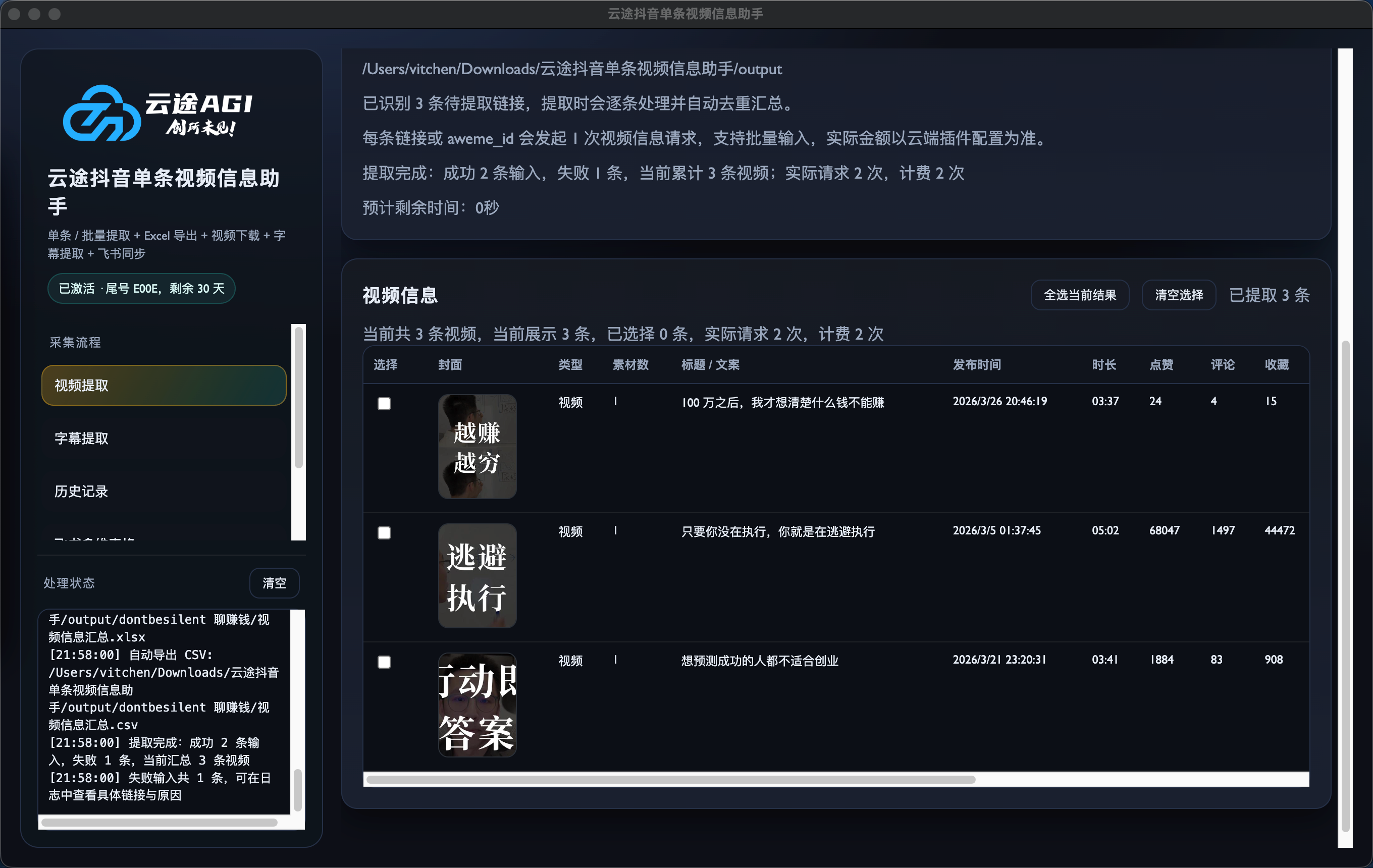
Task: Open 历史记录
Action: tap(163, 491)
